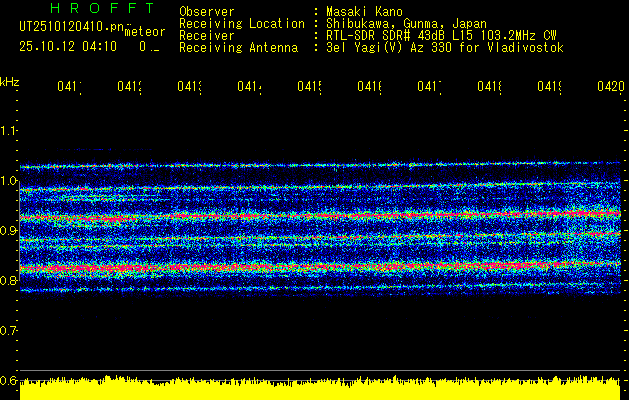Click the 0.8 kHz axis label
Screen dimensions: 629x400
pyautogui.click(x=9, y=281)
